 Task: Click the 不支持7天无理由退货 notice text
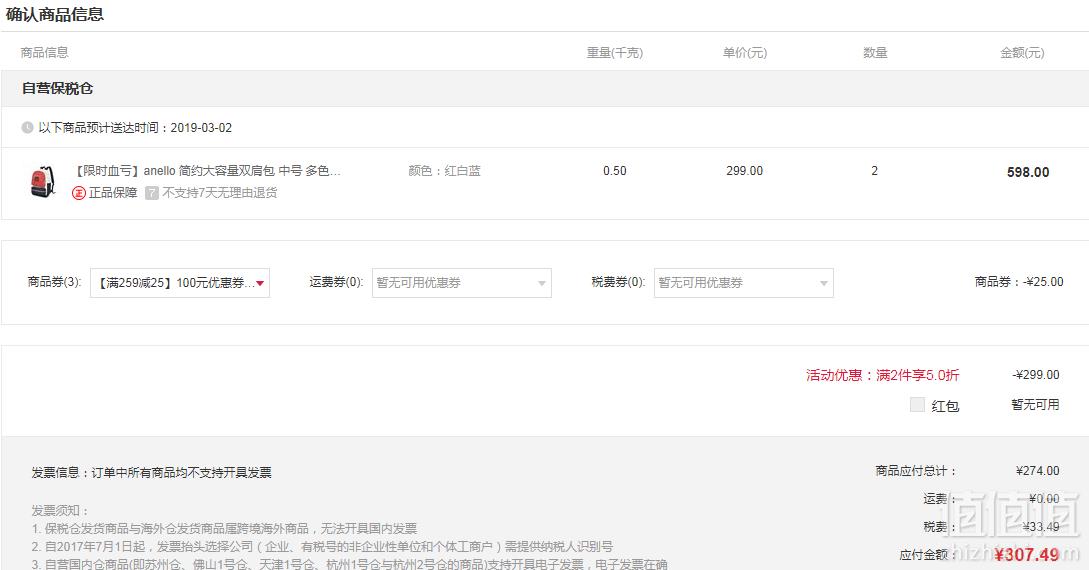pos(219,193)
